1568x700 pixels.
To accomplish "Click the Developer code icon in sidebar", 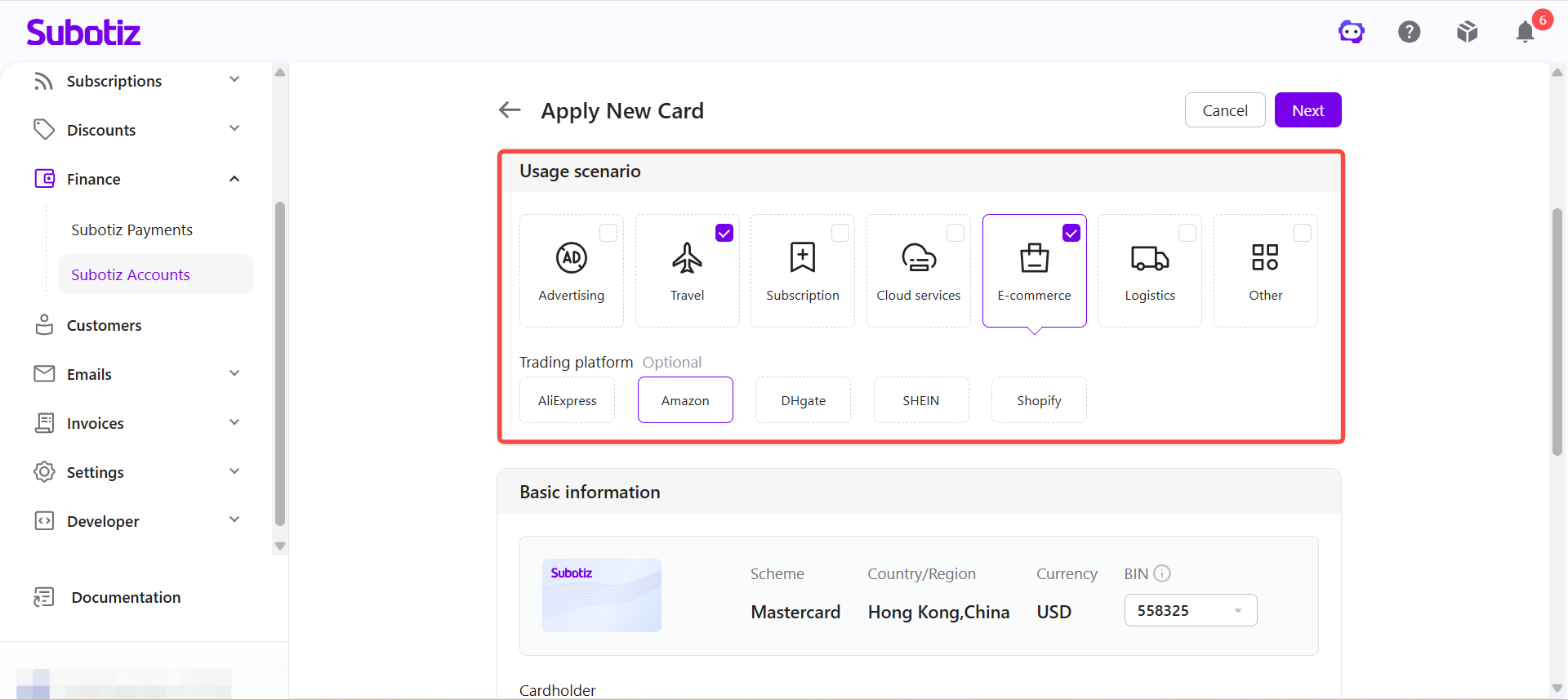I will [x=44, y=521].
